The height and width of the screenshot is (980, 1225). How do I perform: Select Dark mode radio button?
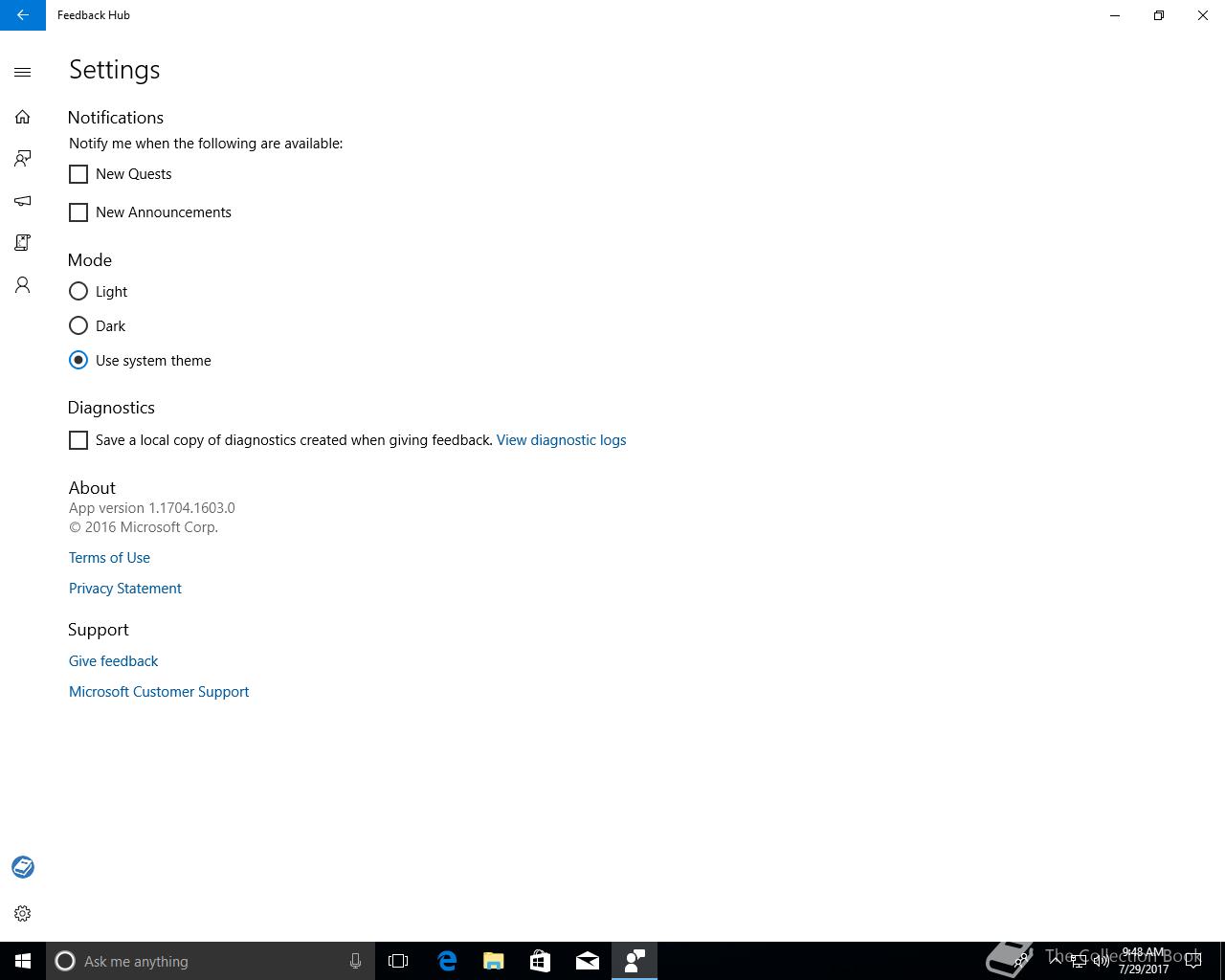pos(78,325)
